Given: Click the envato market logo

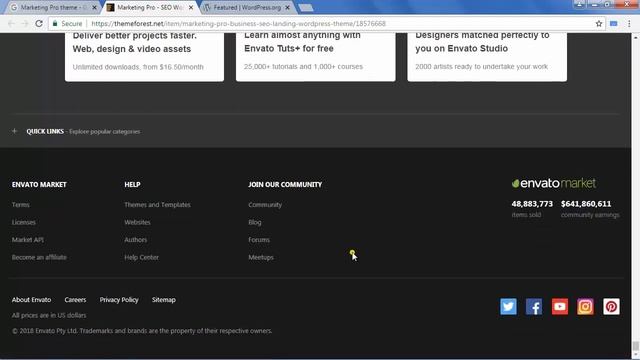Looking at the screenshot, I should [553, 183].
